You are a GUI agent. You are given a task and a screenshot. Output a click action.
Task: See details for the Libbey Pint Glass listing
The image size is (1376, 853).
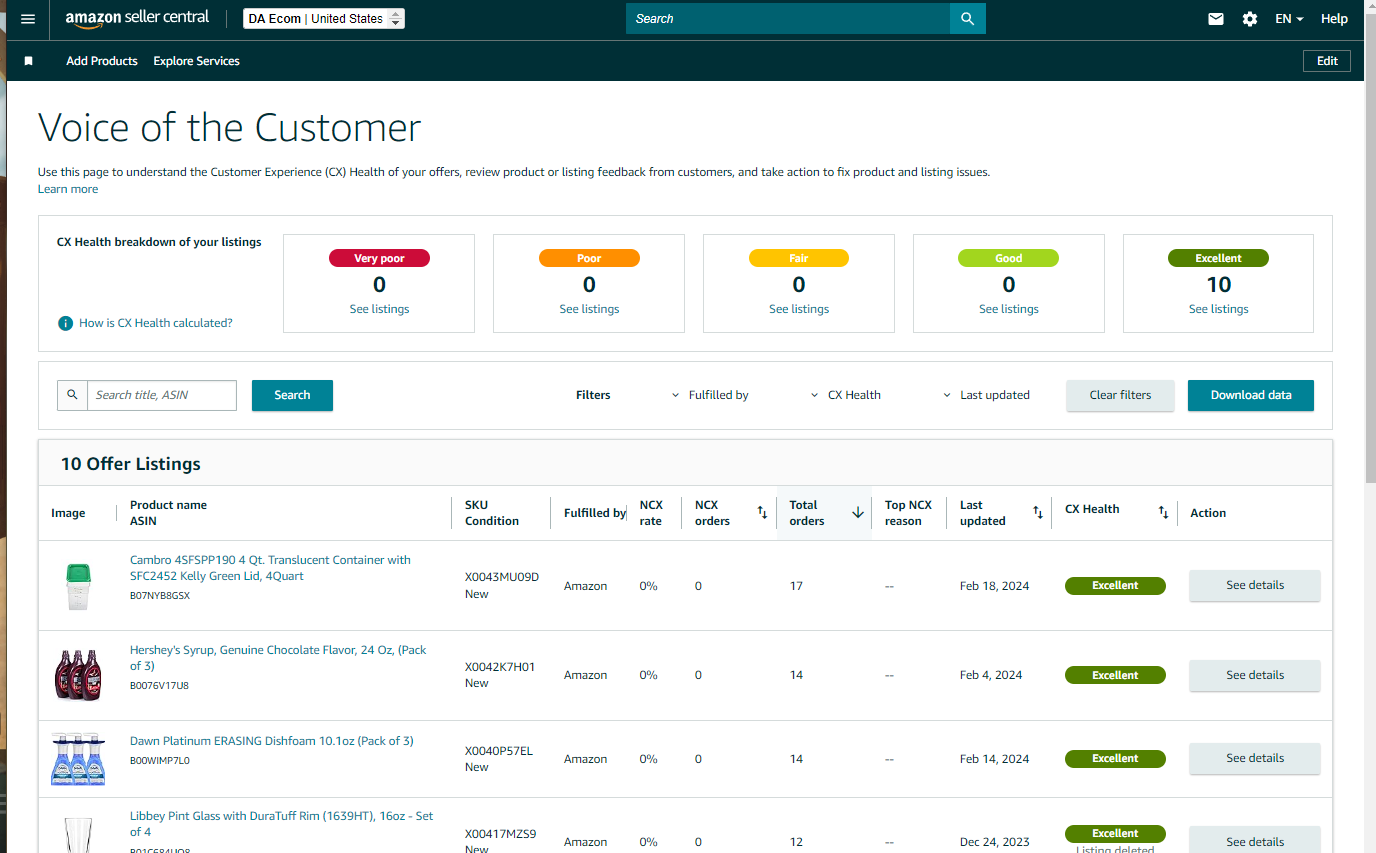[1255, 842]
